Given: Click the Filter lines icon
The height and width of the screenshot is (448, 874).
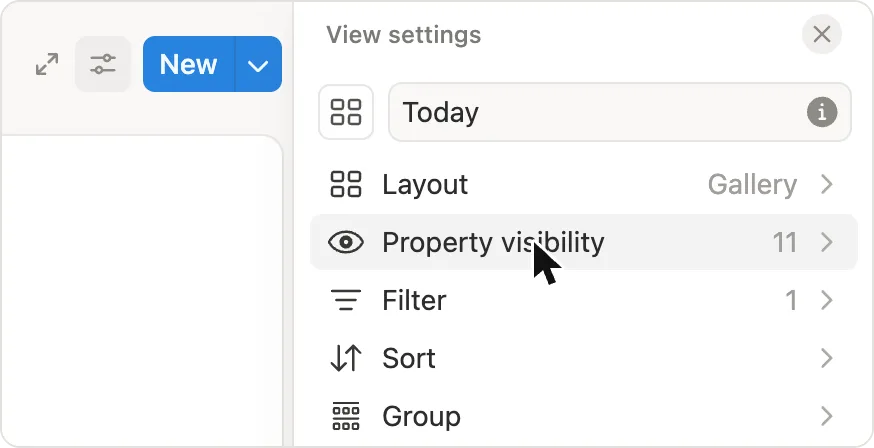Looking at the screenshot, I should coord(346,300).
